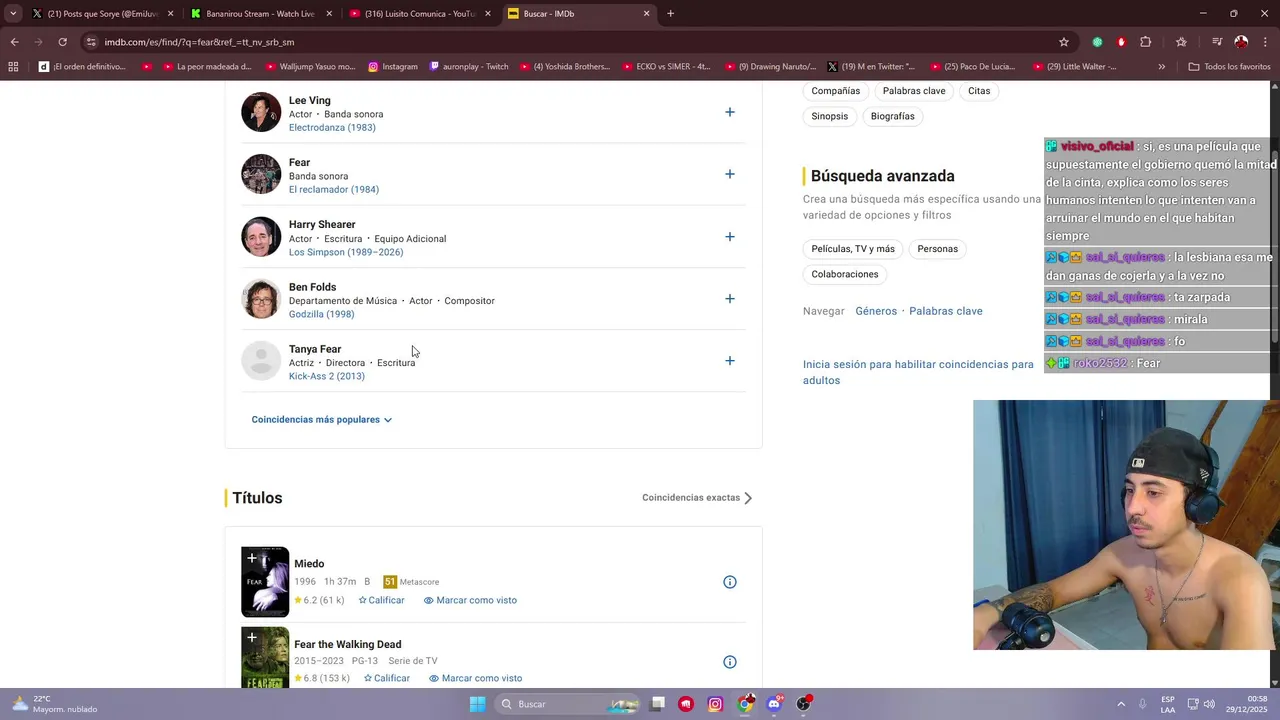Switch to the Posts que Sorye X tab

[x=102, y=14]
